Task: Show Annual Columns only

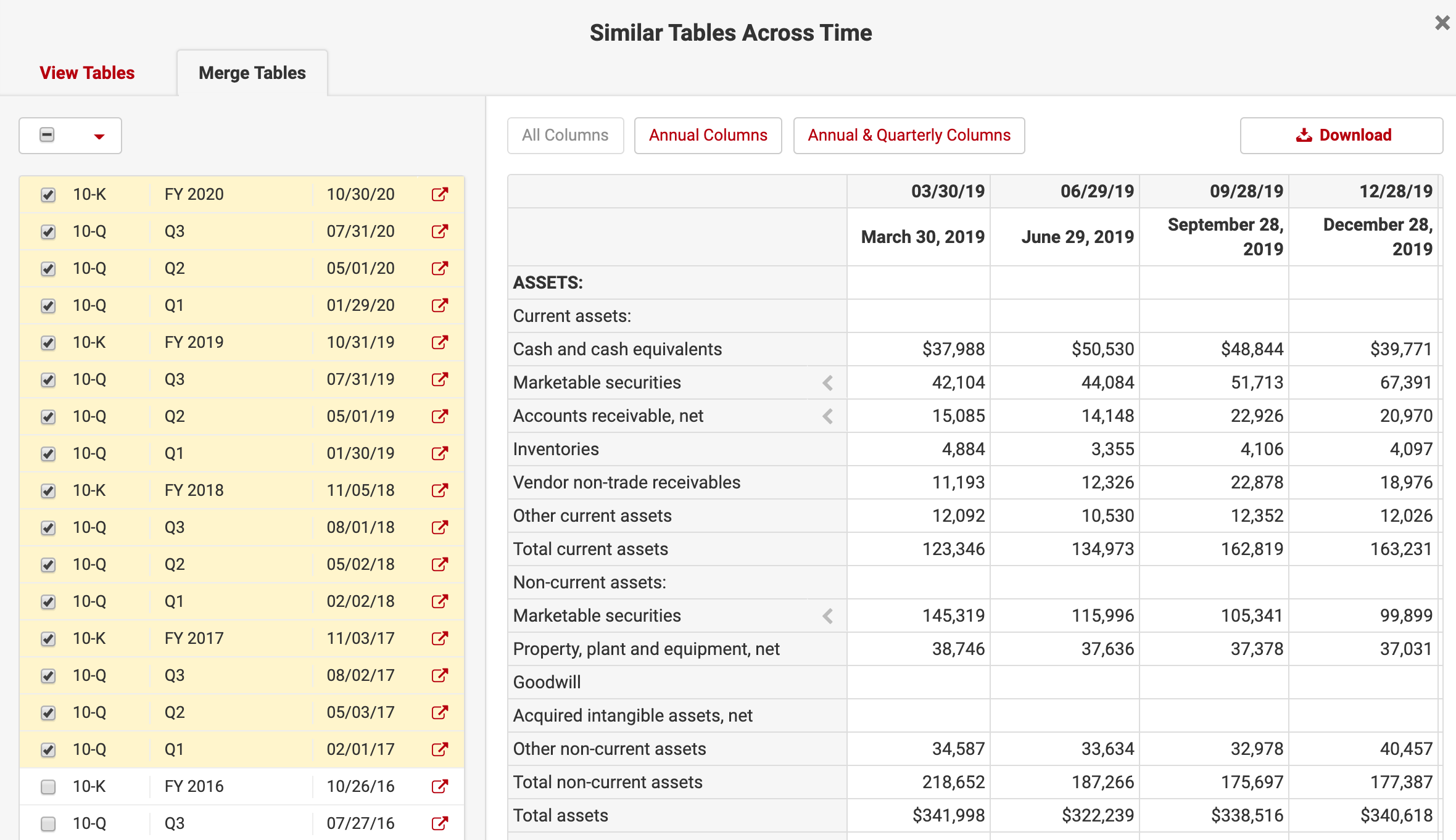Action: (x=708, y=135)
